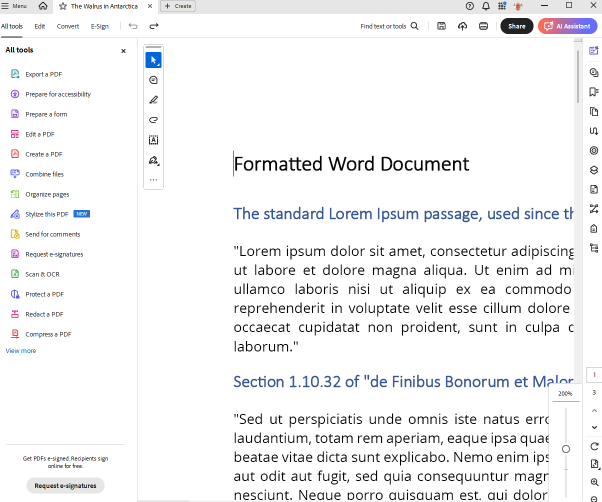602x502 pixels.
Task: Open the Redact a PDF tool
Action: [37, 314]
